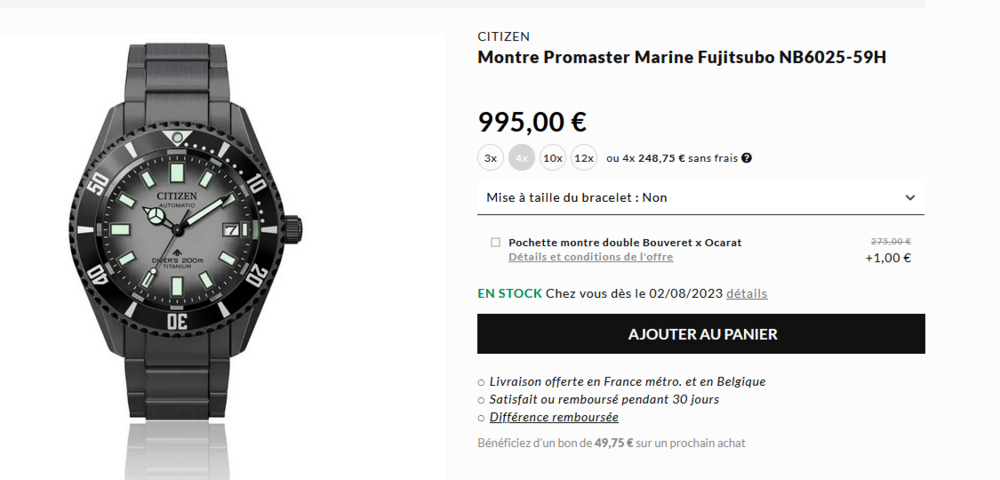The image size is (1000, 480).
Task: Click 'Satisfait ou remboursé pendant 30 jours'
Action: coord(604,399)
